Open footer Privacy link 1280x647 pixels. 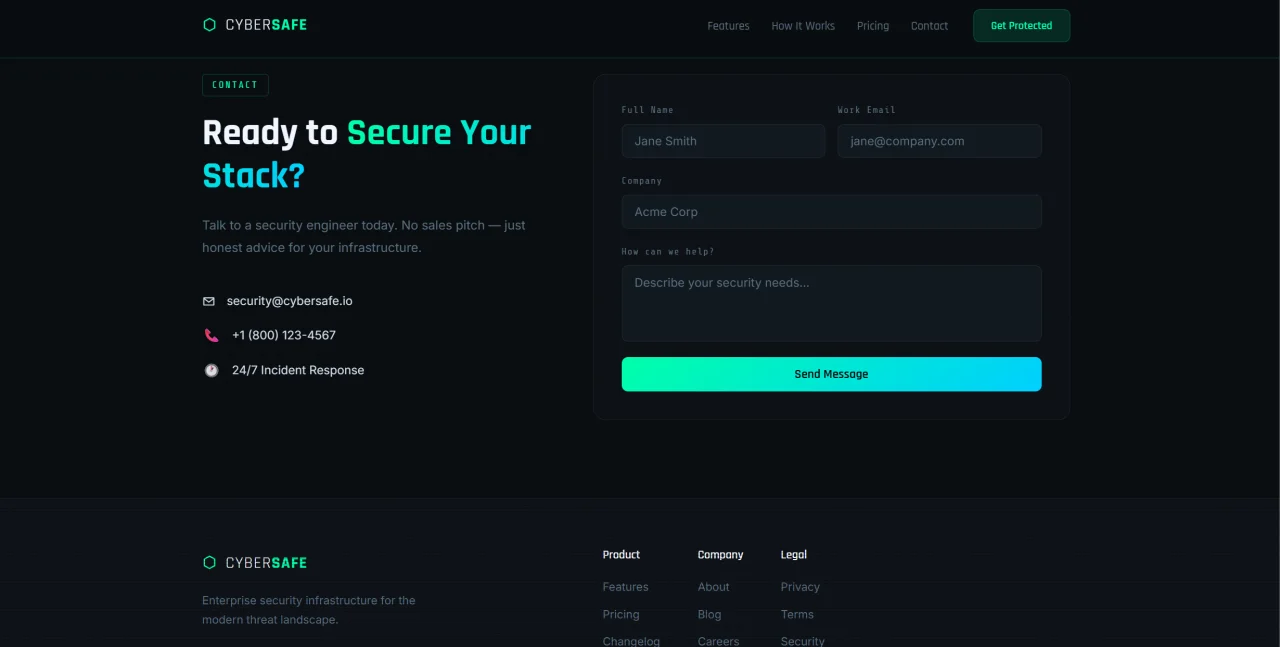[800, 587]
